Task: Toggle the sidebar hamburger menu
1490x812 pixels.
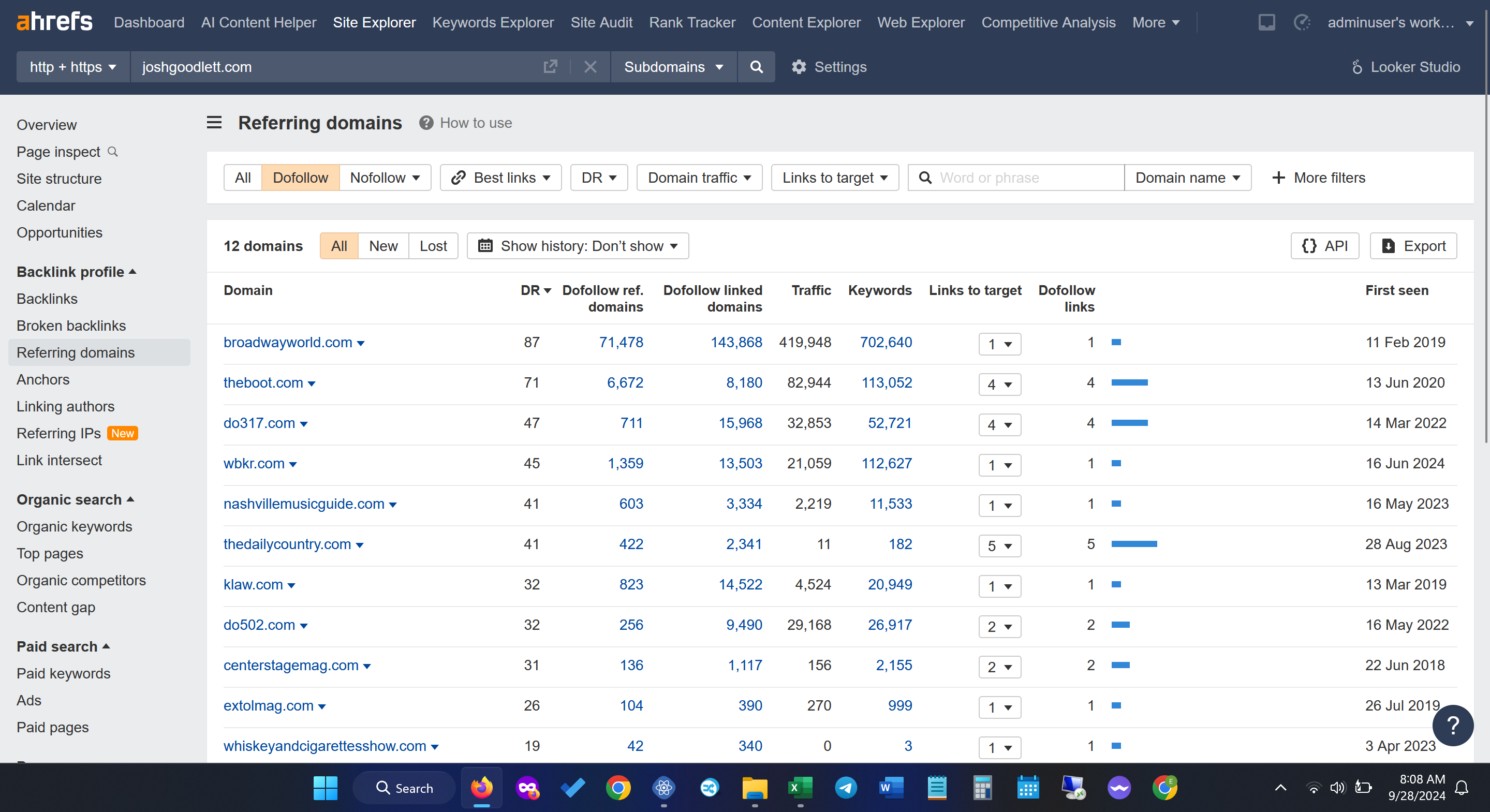Action: coord(214,123)
